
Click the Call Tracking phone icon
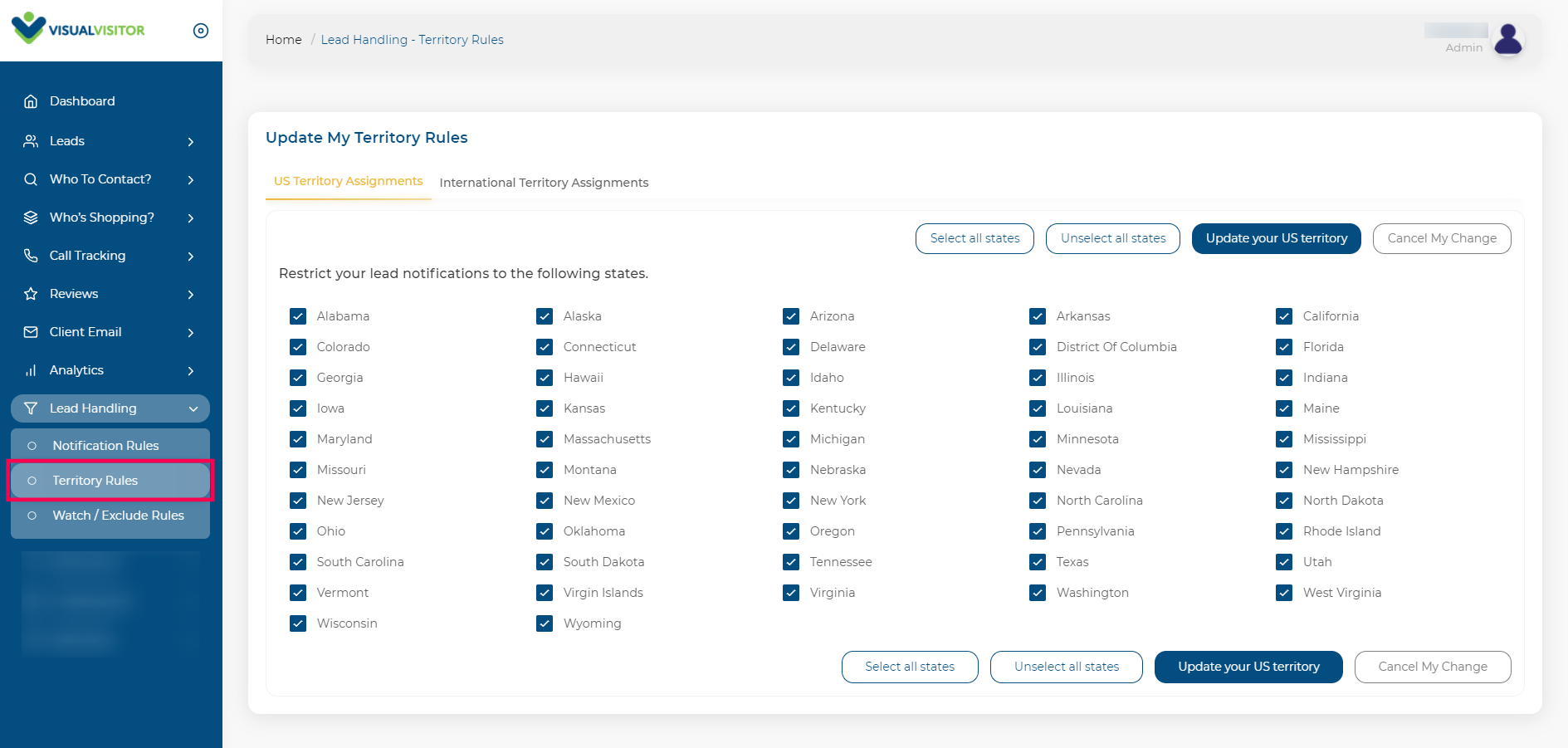click(31, 256)
